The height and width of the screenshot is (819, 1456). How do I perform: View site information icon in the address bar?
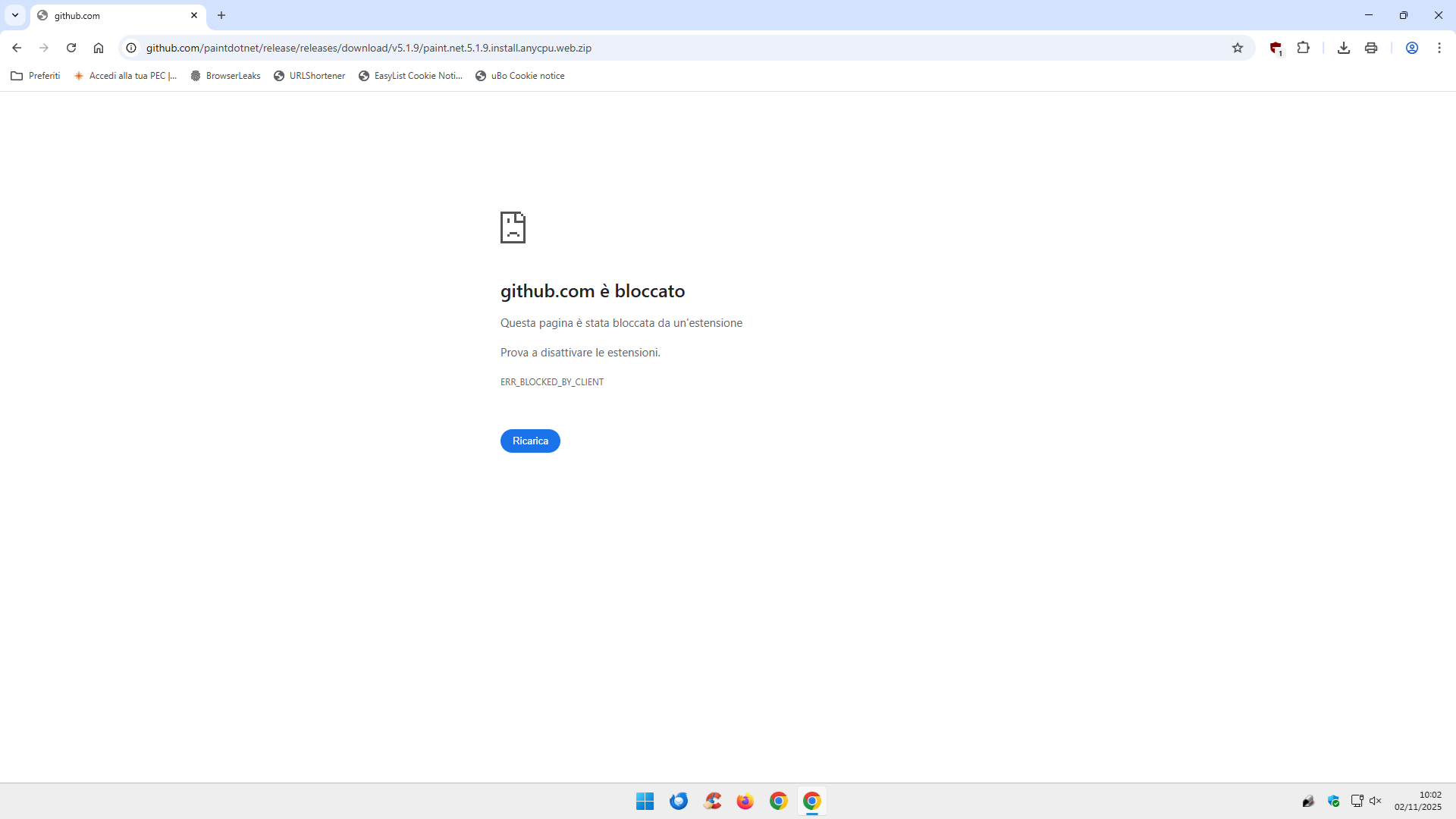[x=131, y=48]
